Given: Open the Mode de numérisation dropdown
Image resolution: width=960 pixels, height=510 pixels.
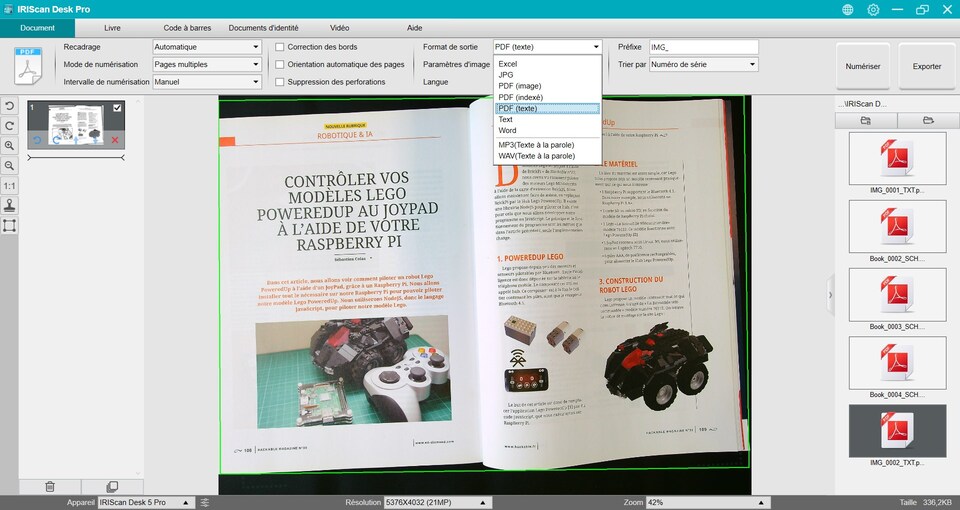Looking at the screenshot, I should tap(207, 64).
